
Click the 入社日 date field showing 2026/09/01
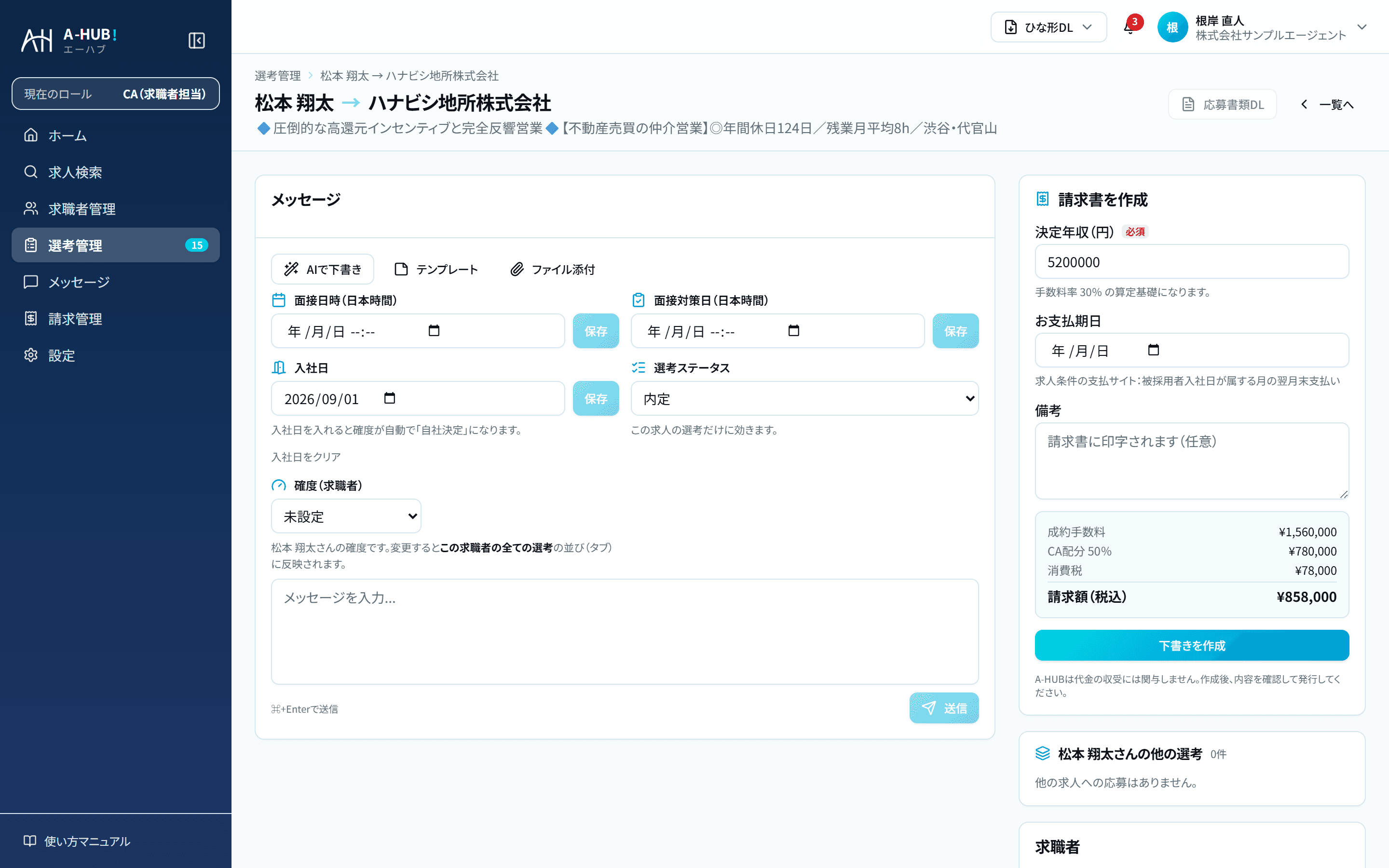[418, 398]
